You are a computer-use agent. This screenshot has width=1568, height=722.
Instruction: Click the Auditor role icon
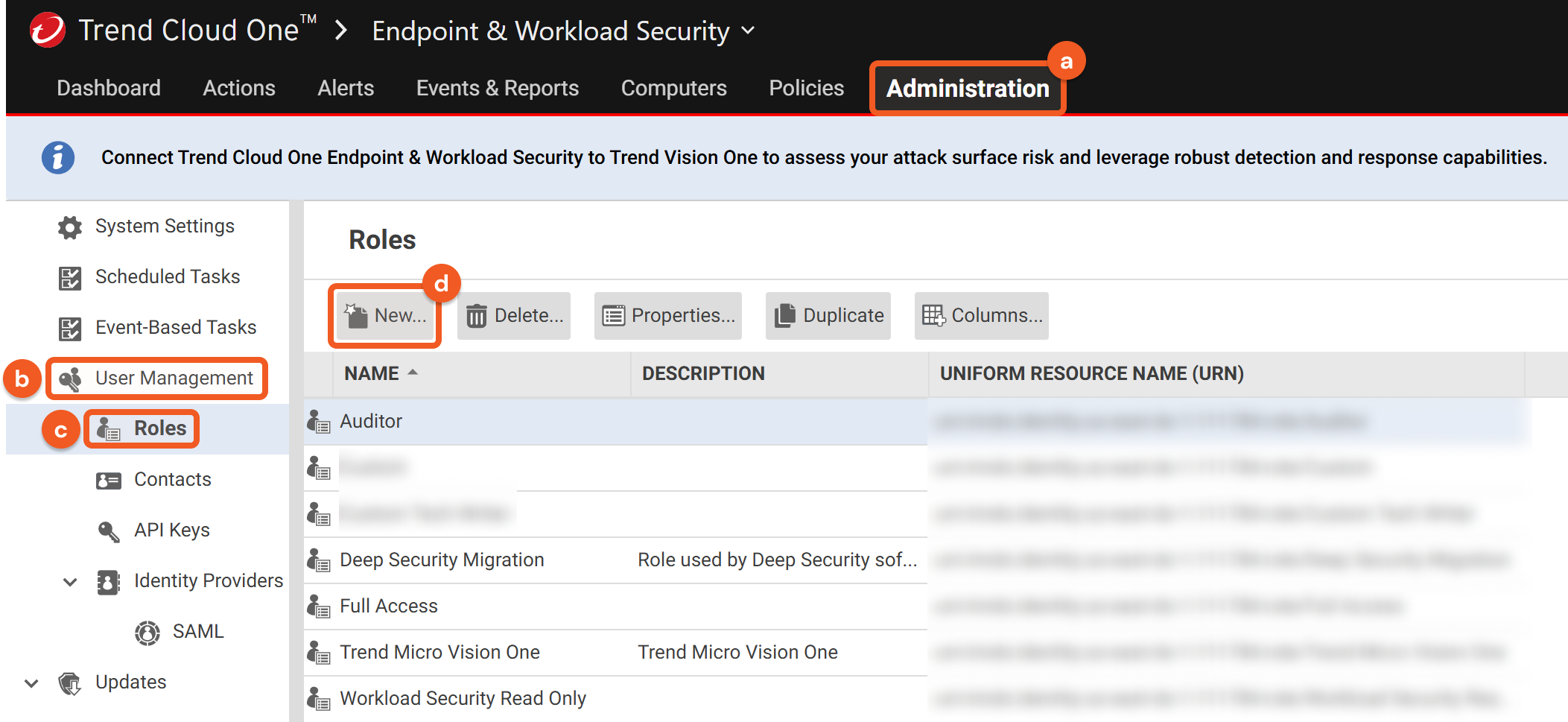click(319, 422)
